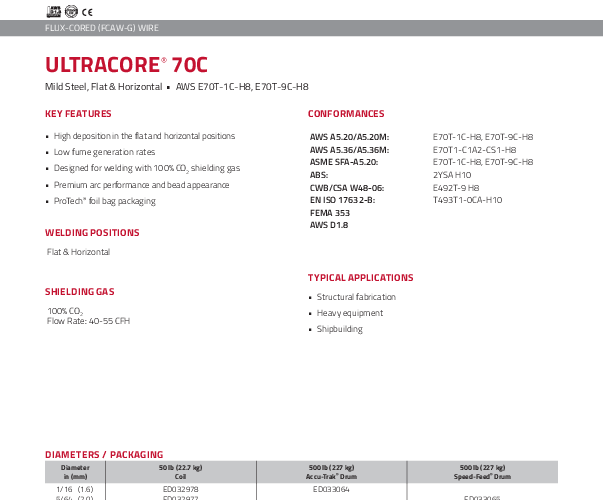
Task: Click '100% CO2' under Shielding Gas
Action: pyautogui.click(x=65, y=311)
